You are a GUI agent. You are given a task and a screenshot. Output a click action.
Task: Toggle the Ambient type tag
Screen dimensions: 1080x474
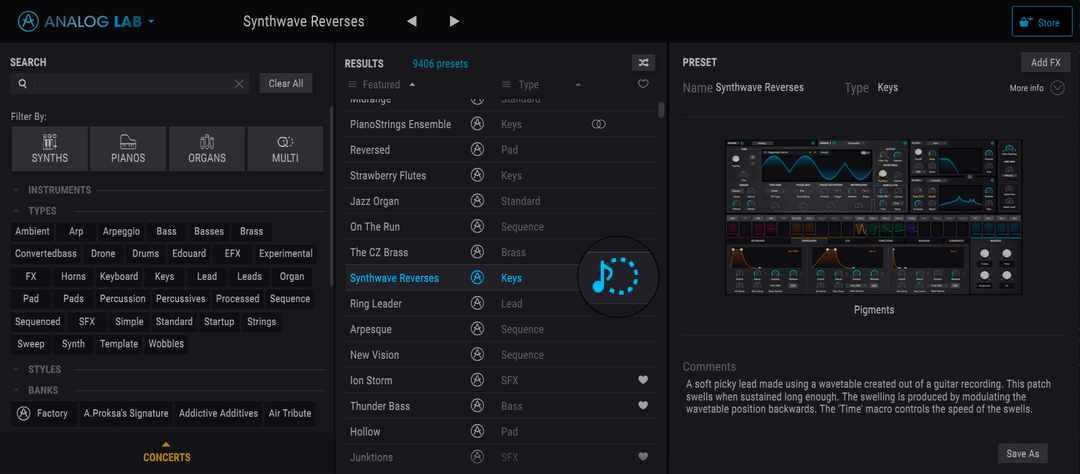[32, 231]
